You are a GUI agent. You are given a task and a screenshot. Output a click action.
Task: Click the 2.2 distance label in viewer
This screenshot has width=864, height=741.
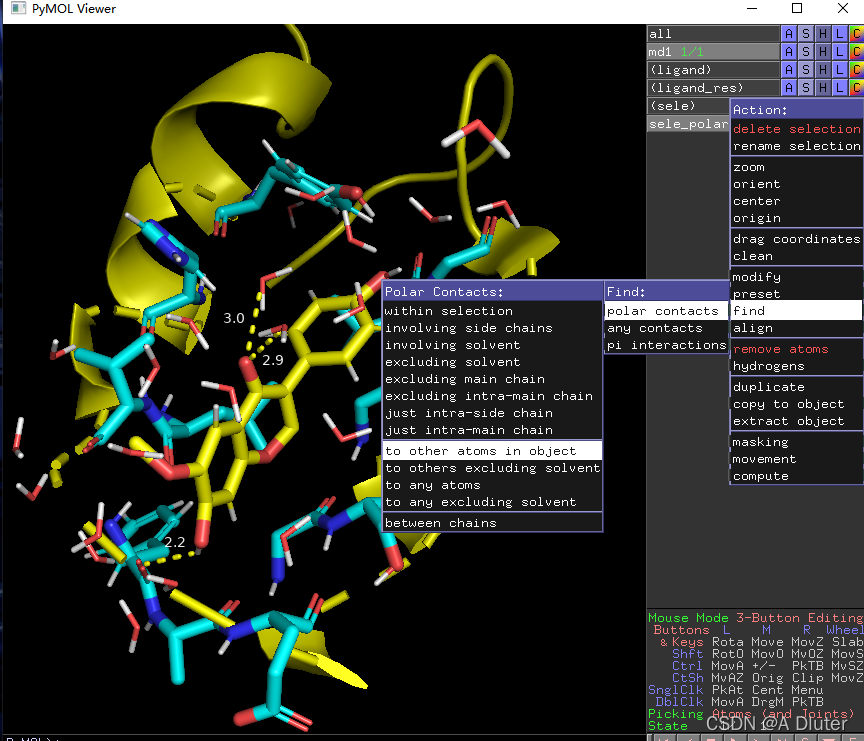pos(175,542)
